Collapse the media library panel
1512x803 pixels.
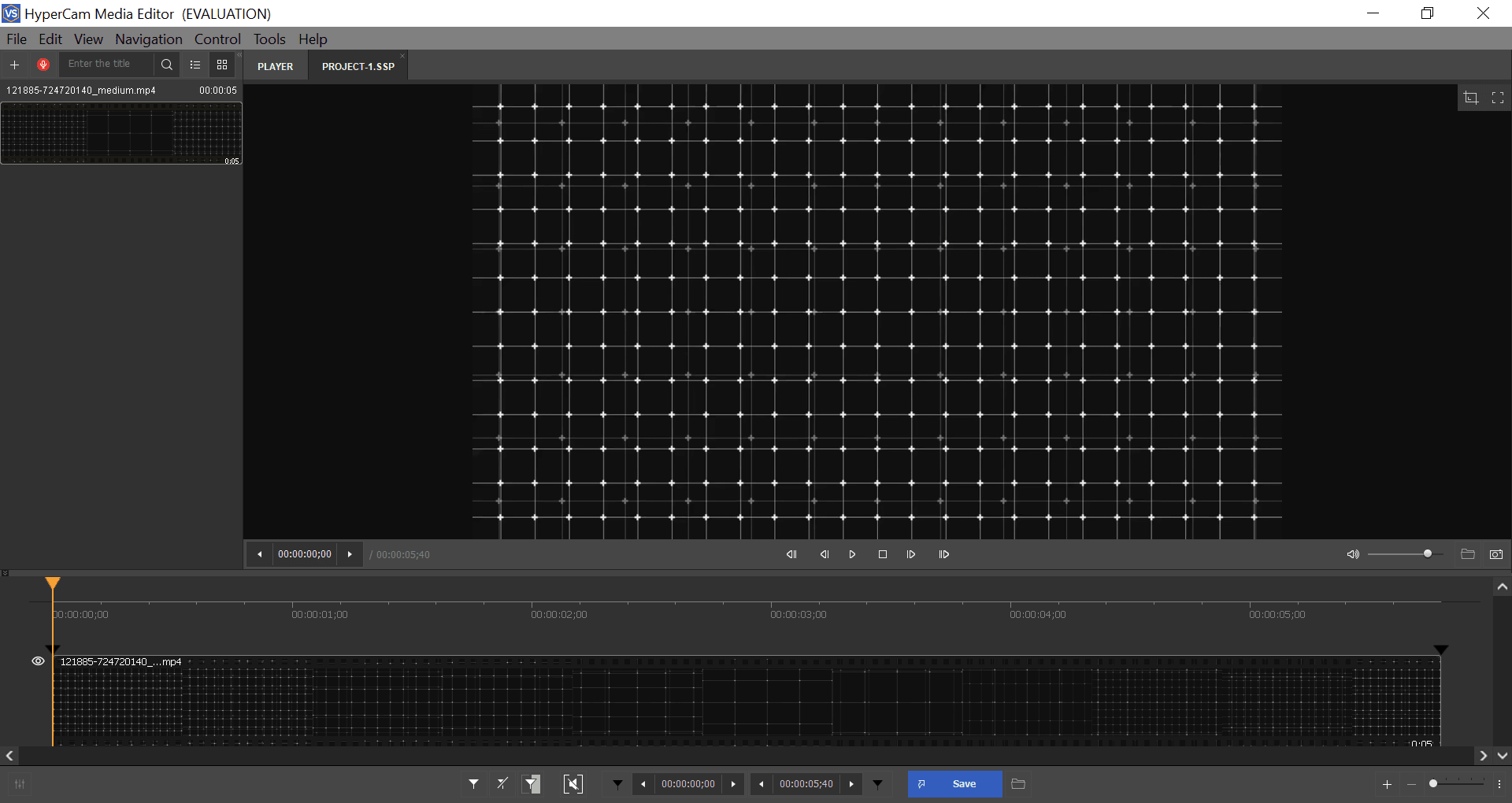pyautogui.click(x=239, y=54)
